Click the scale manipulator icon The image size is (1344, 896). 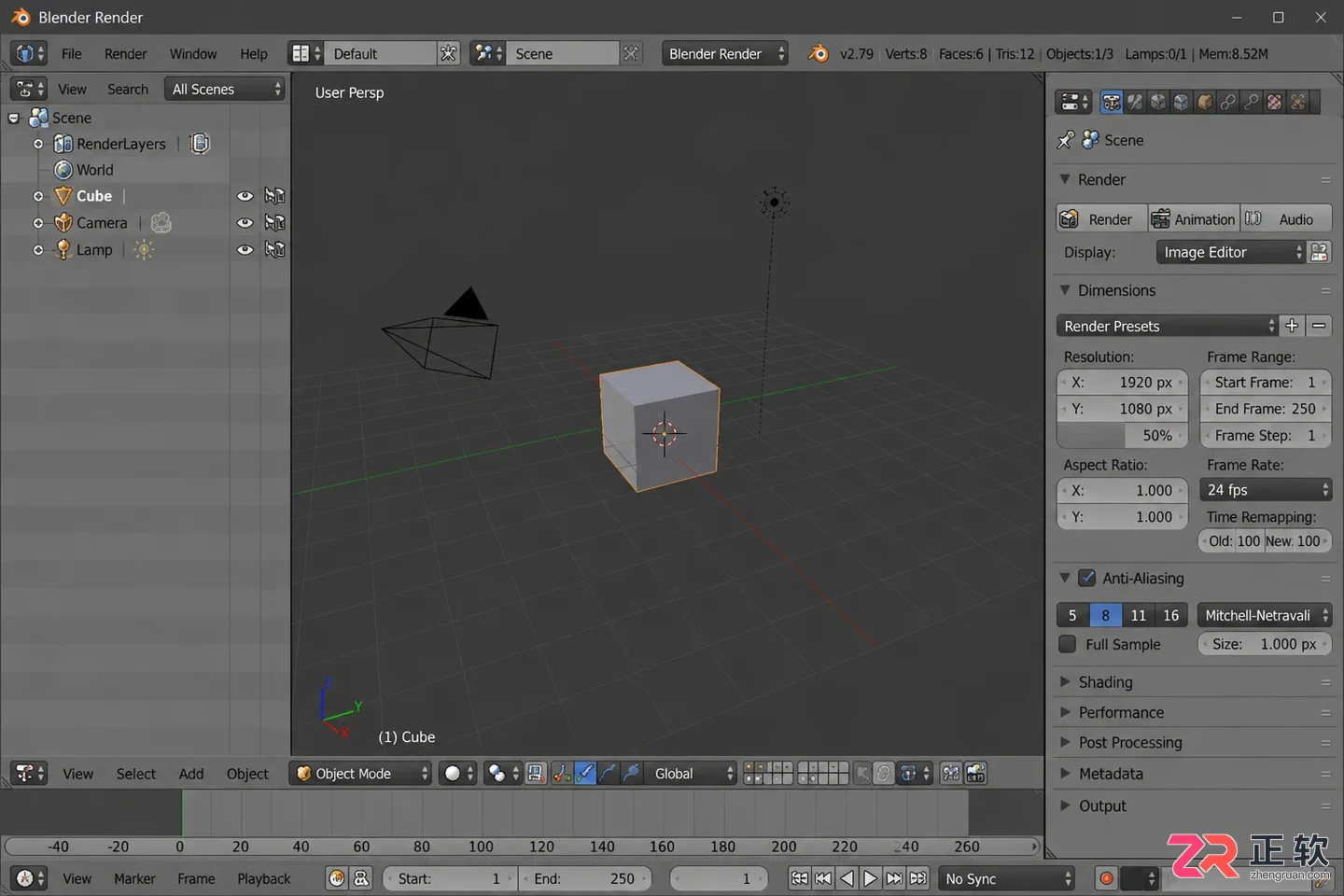[632, 774]
